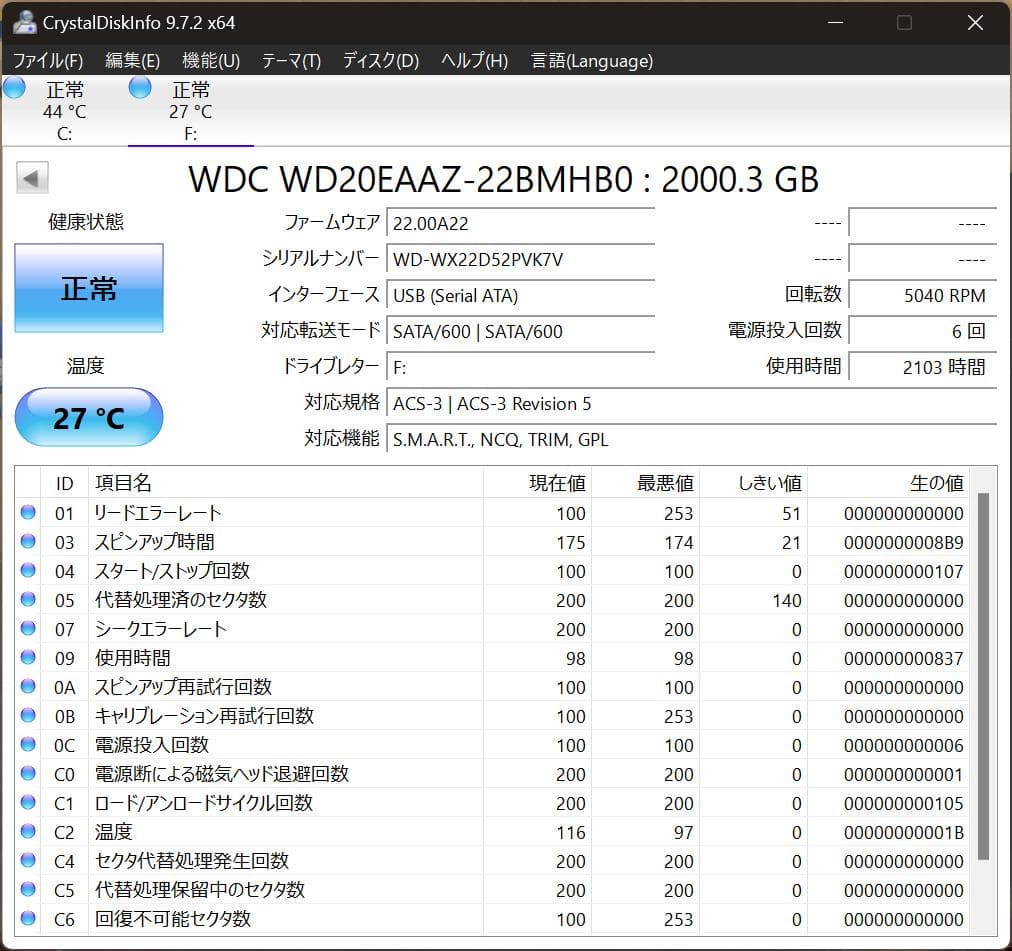Select the 代替処理済のセクタ数 attribute name

[181, 600]
